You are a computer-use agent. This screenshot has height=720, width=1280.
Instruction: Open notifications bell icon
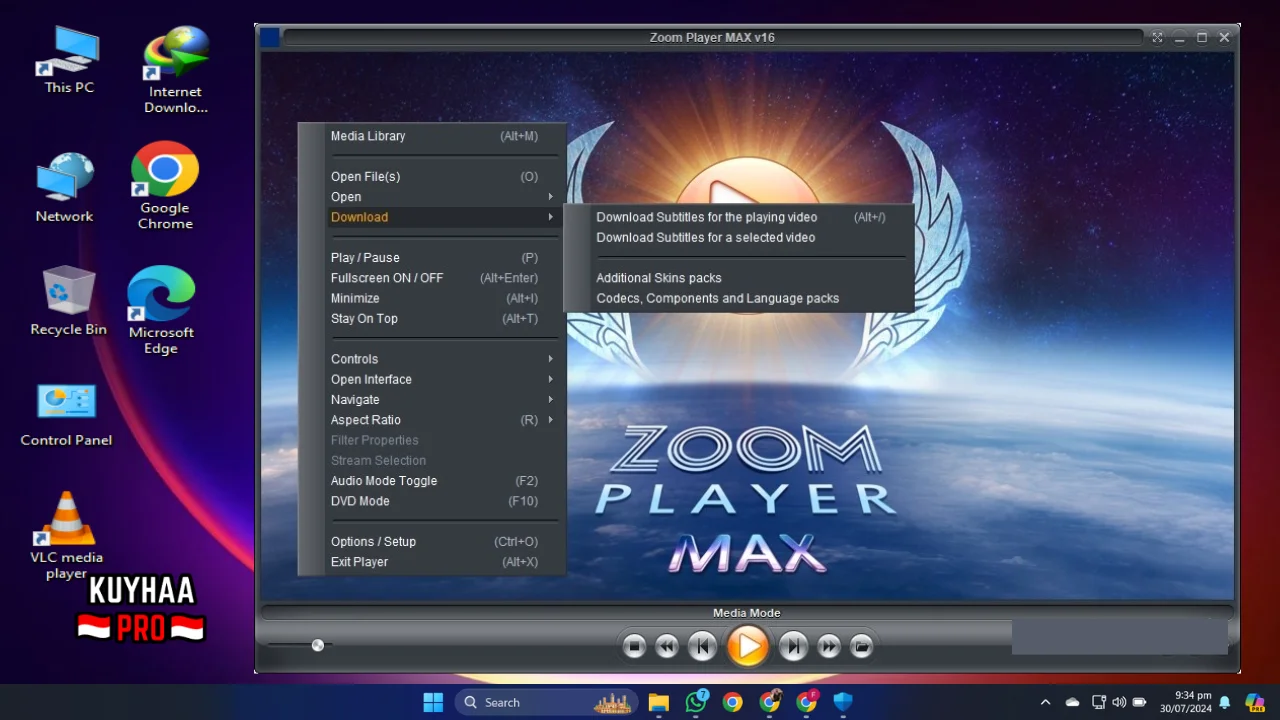tap(1224, 702)
